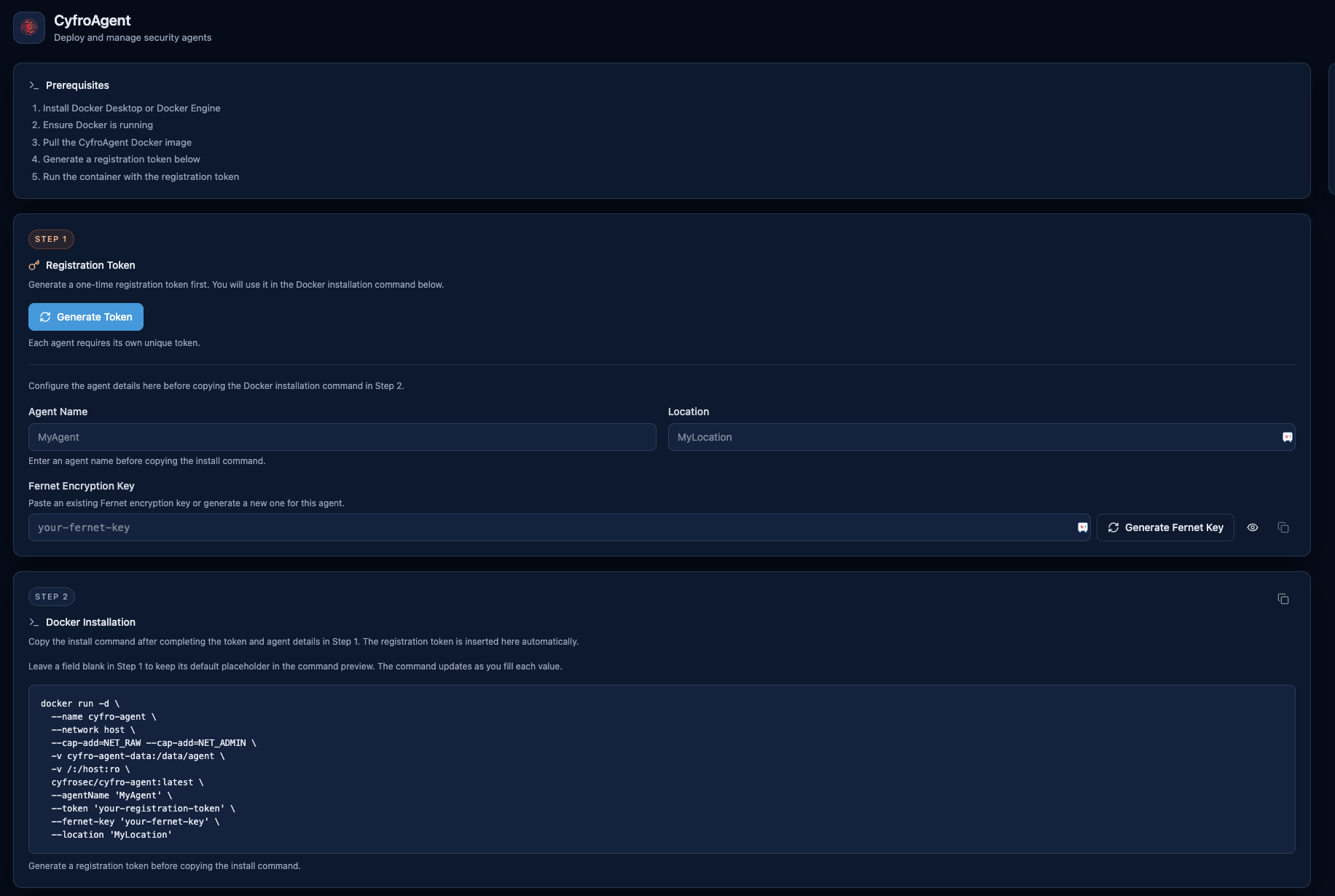Click the password manager icon in Fernet key field
The height and width of the screenshot is (896, 1335).
pyautogui.click(x=1083, y=527)
